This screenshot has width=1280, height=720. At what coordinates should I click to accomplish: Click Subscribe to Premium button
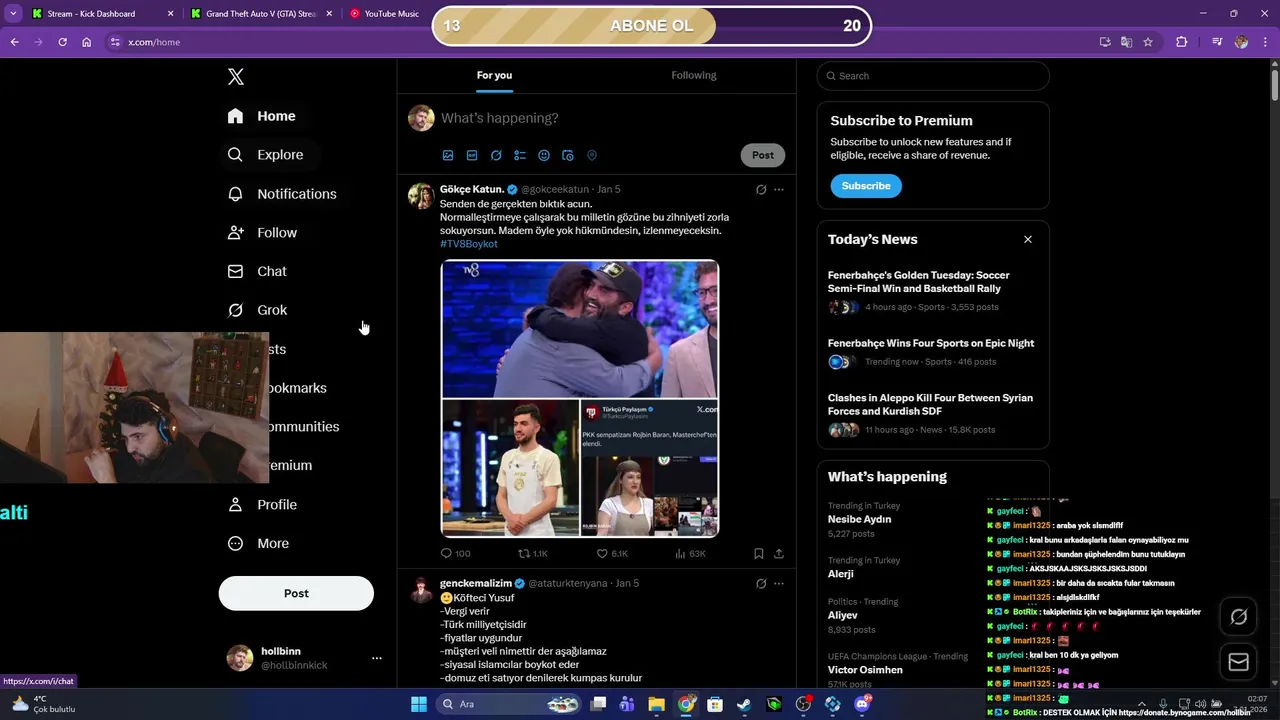(866, 186)
